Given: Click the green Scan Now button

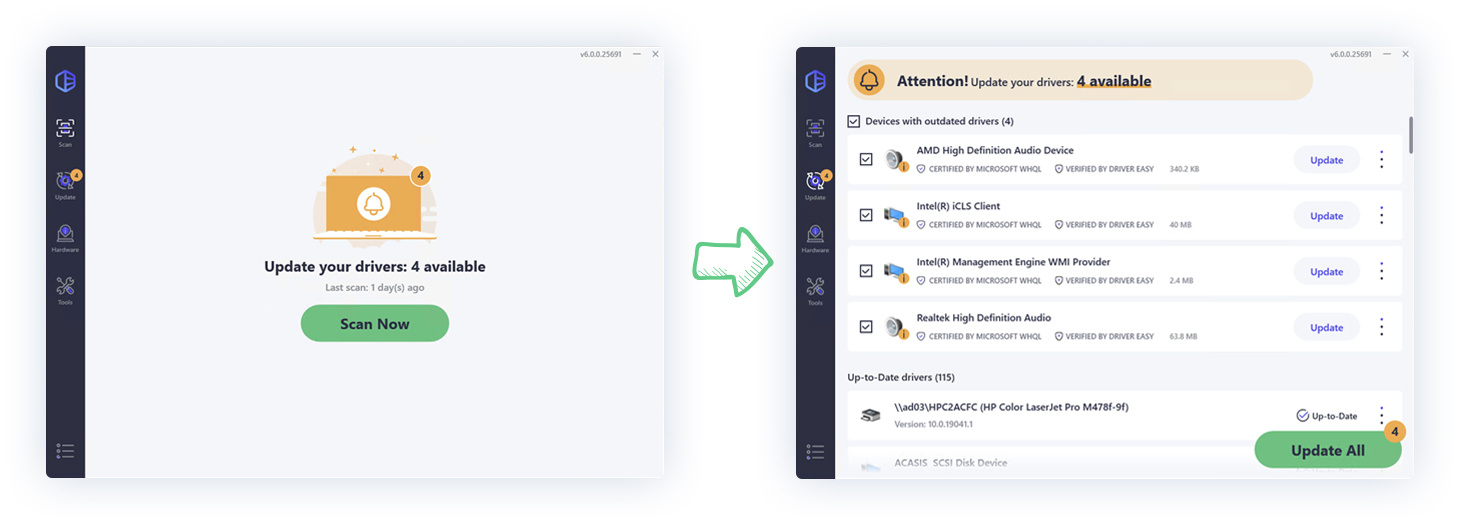Looking at the screenshot, I should click(x=375, y=323).
